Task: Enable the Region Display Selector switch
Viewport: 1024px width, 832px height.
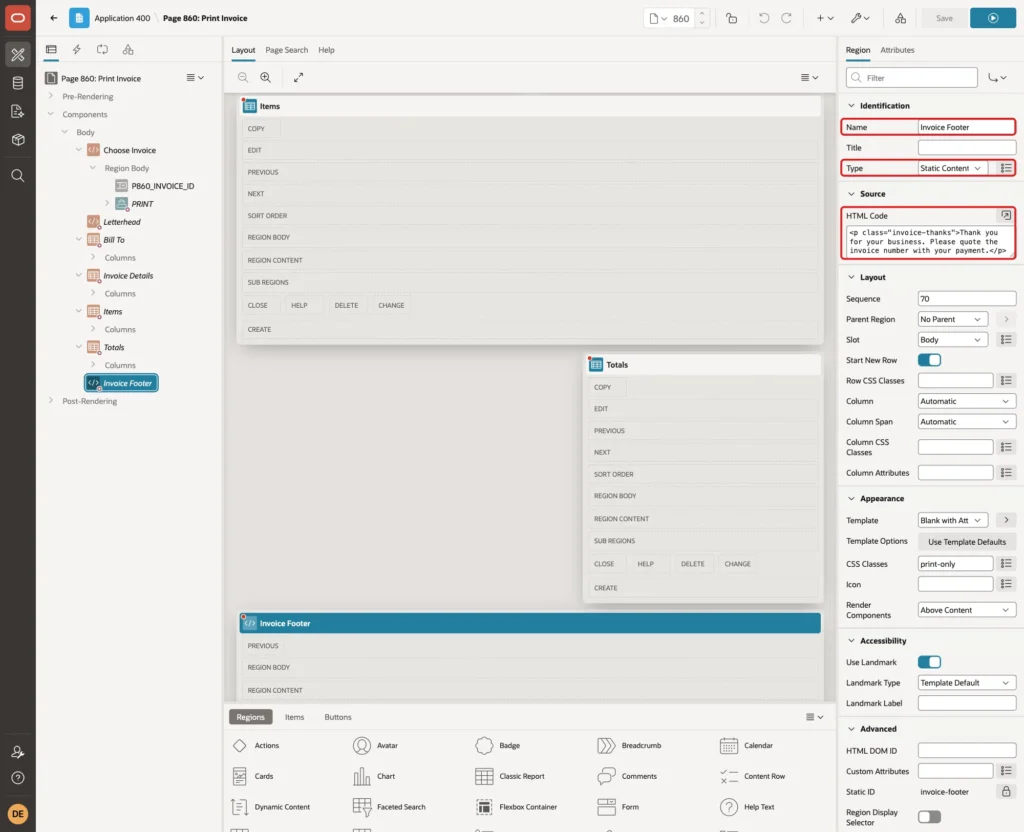Action: coord(929,816)
